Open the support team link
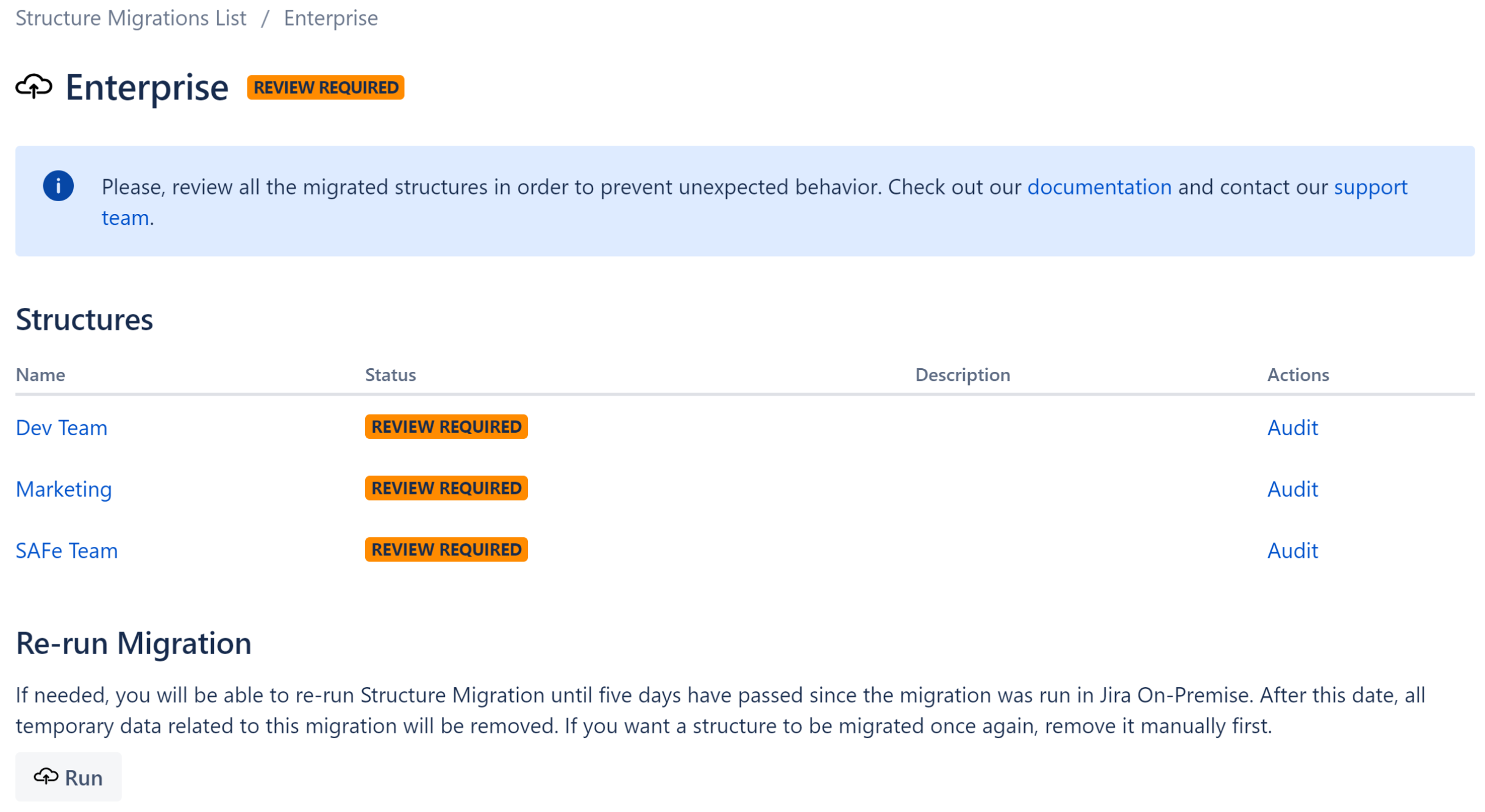This screenshot has width=1485, height=812. (x=1371, y=187)
